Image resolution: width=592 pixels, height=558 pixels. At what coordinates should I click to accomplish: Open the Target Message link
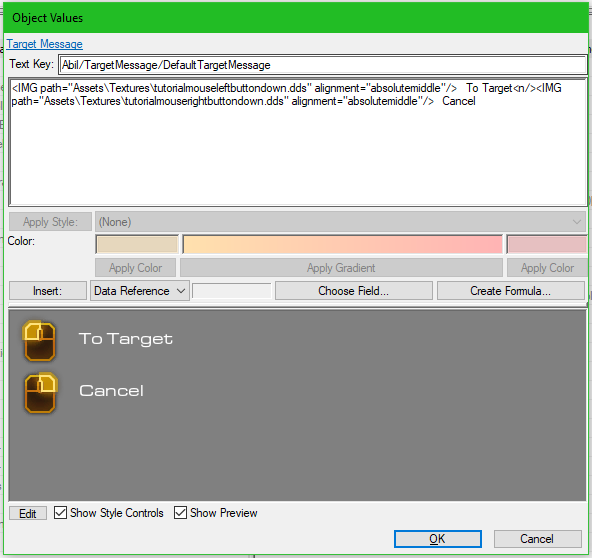45,44
